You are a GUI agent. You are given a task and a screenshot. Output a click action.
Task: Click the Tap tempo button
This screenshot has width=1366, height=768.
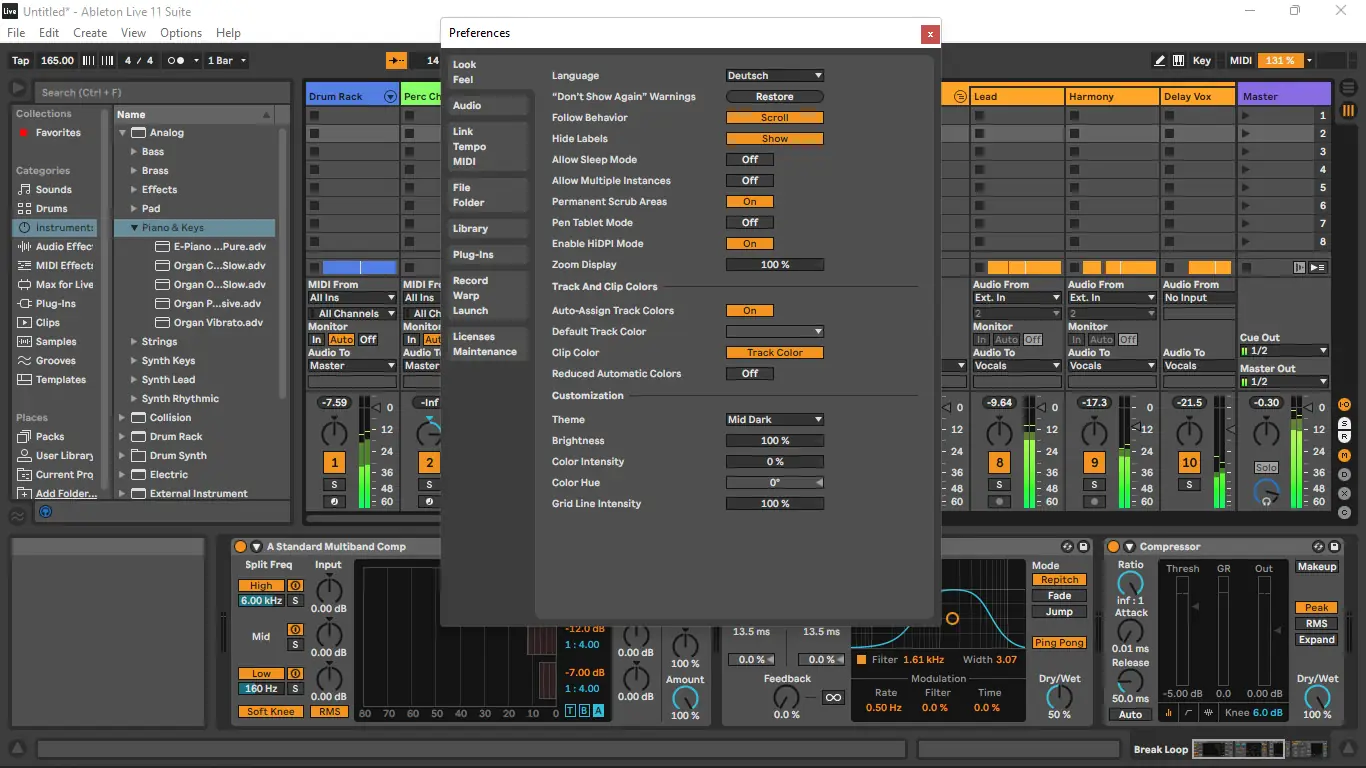point(21,61)
